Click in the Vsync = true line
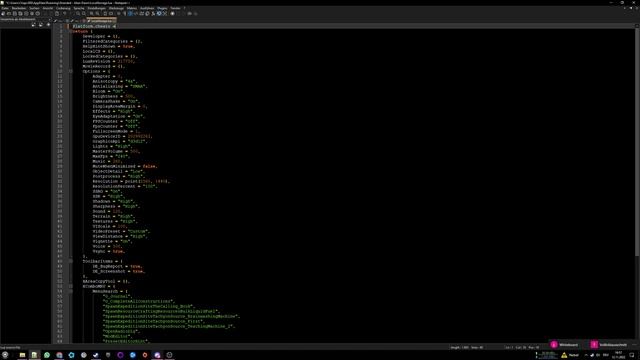Screen dimensions: 640x360 (109, 251)
